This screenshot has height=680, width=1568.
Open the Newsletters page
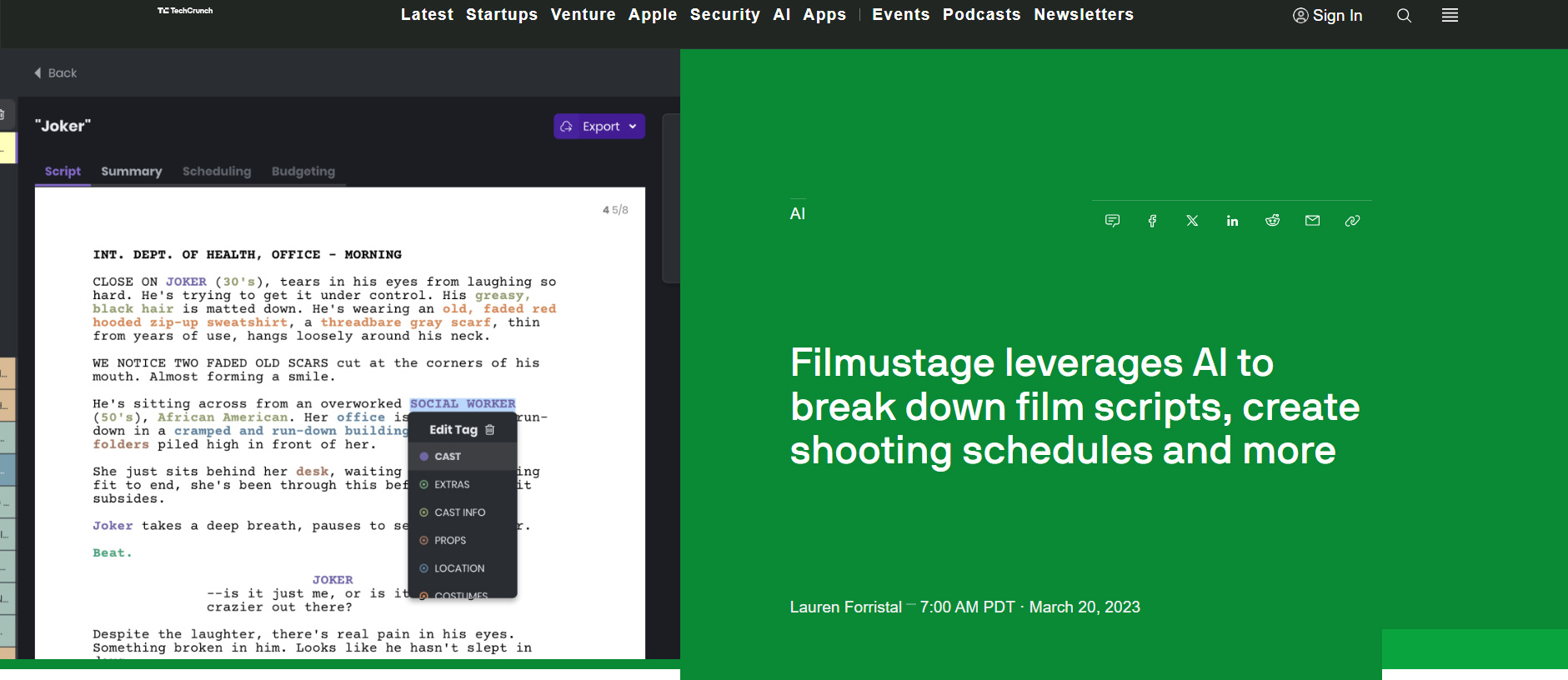[x=1084, y=15]
